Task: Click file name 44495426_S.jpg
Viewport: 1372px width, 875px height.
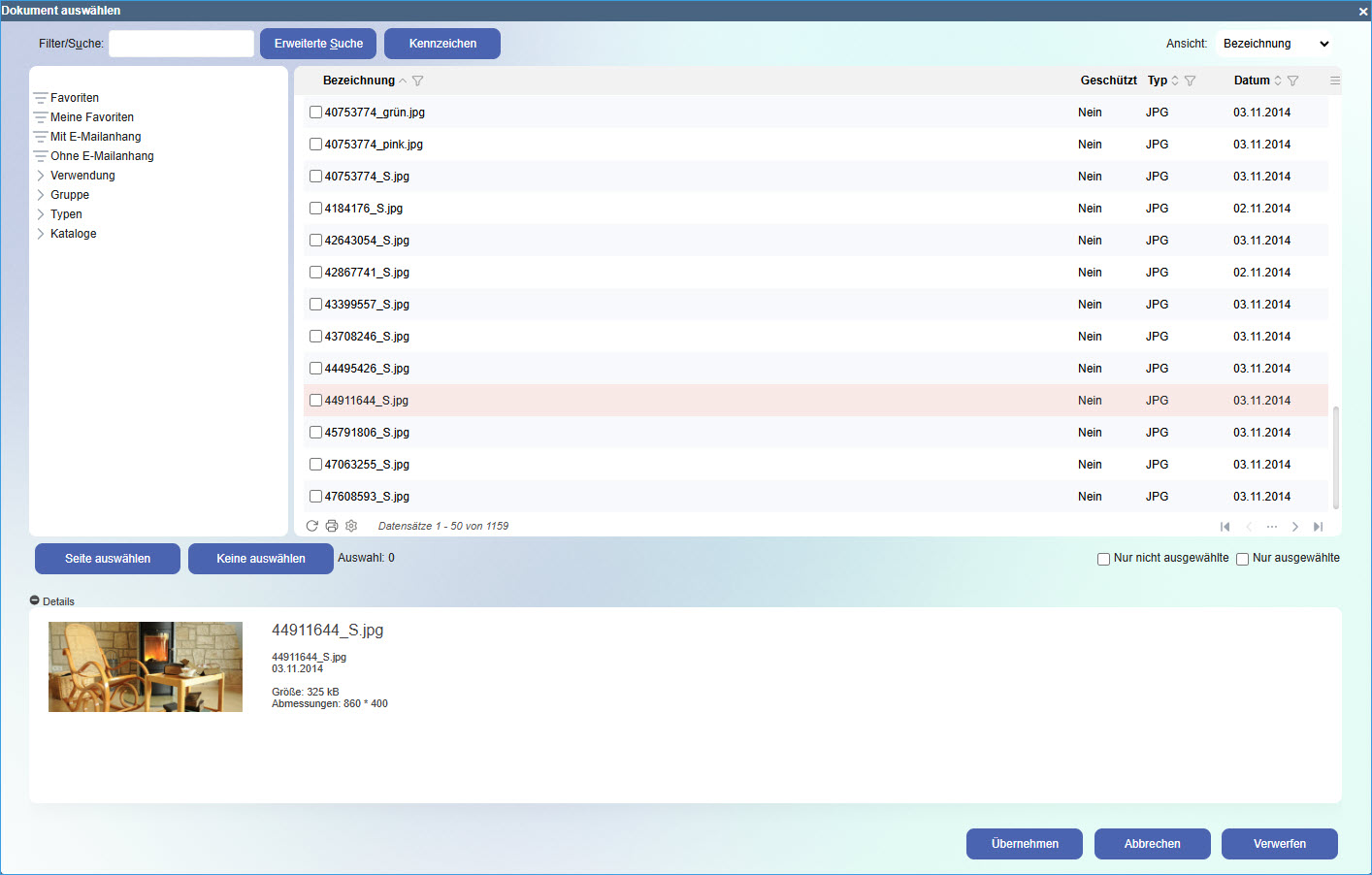Action: coord(367,369)
